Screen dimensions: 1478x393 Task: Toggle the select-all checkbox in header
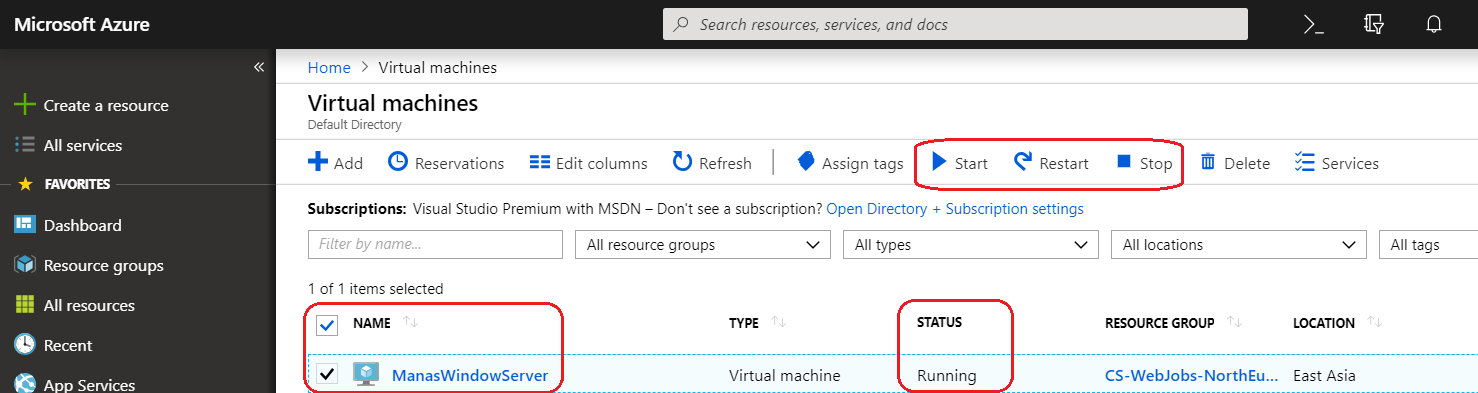tap(327, 325)
